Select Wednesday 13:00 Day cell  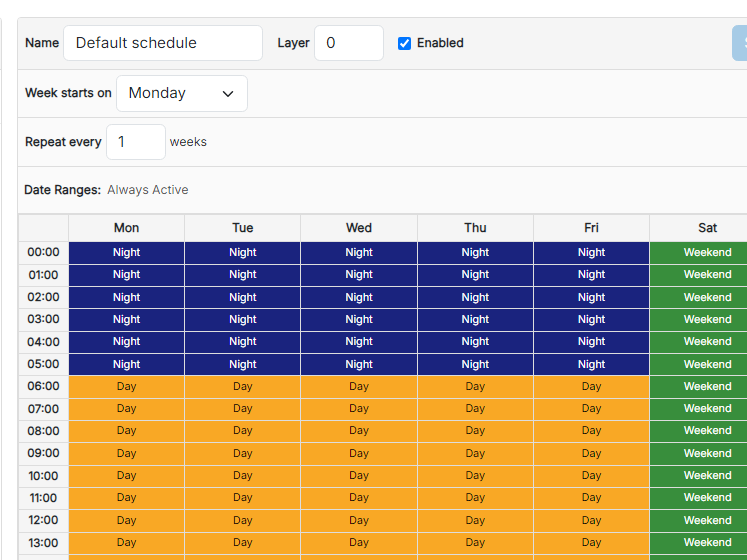pyautogui.click(x=359, y=543)
